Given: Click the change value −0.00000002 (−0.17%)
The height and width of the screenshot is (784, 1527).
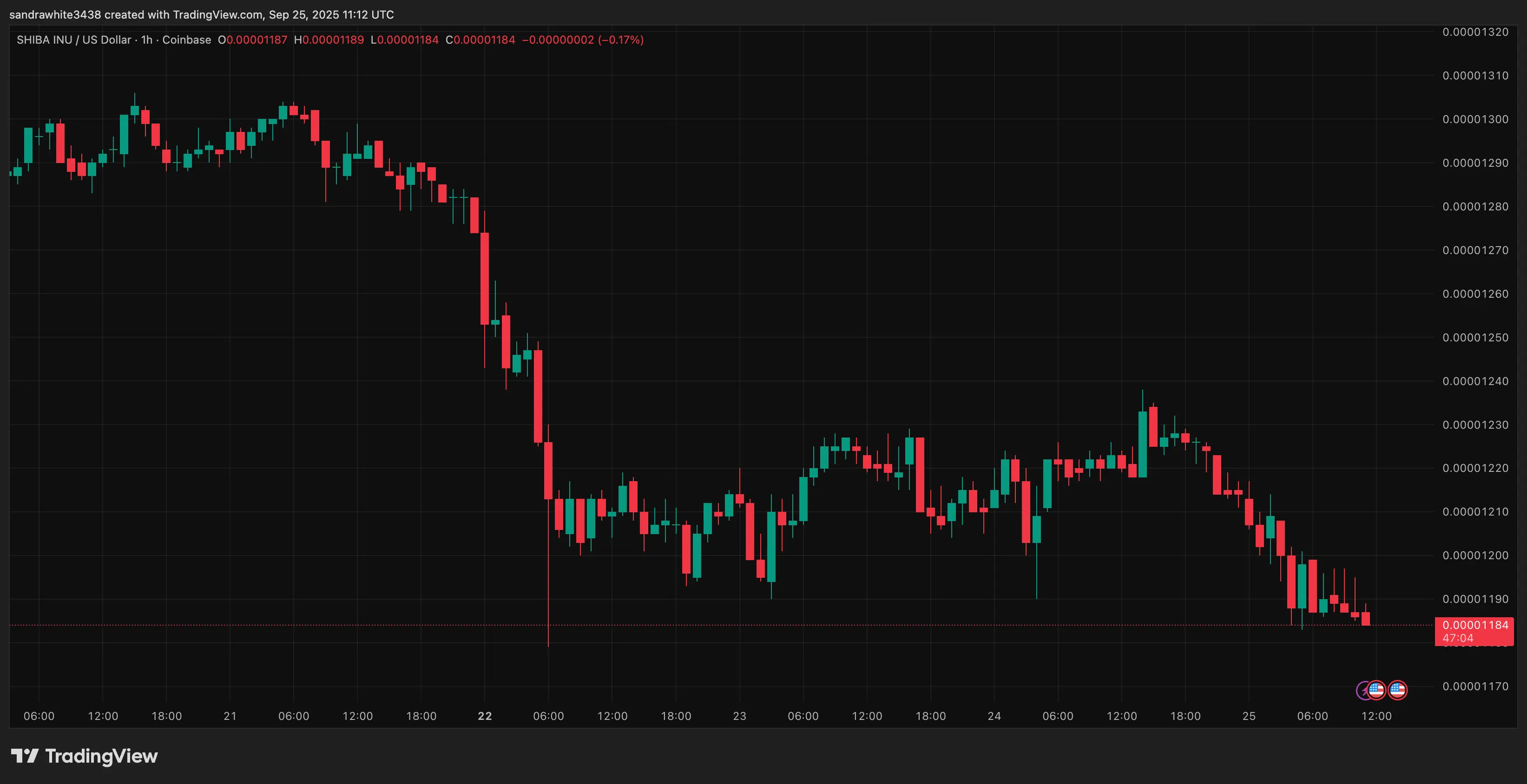Looking at the screenshot, I should pyautogui.click(x=583, y=39).
